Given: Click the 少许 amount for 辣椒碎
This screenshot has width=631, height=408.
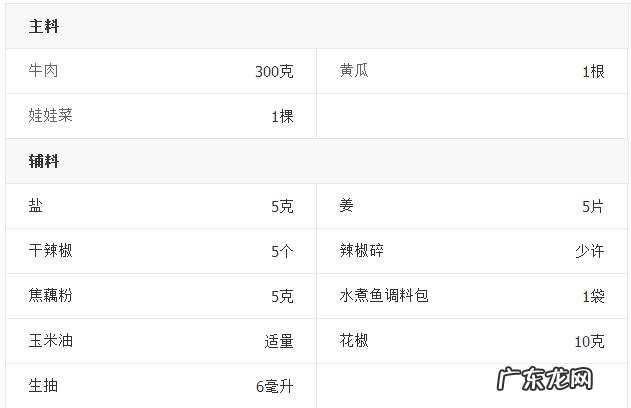Looking at the screenshot, I should tap(589, 251).
